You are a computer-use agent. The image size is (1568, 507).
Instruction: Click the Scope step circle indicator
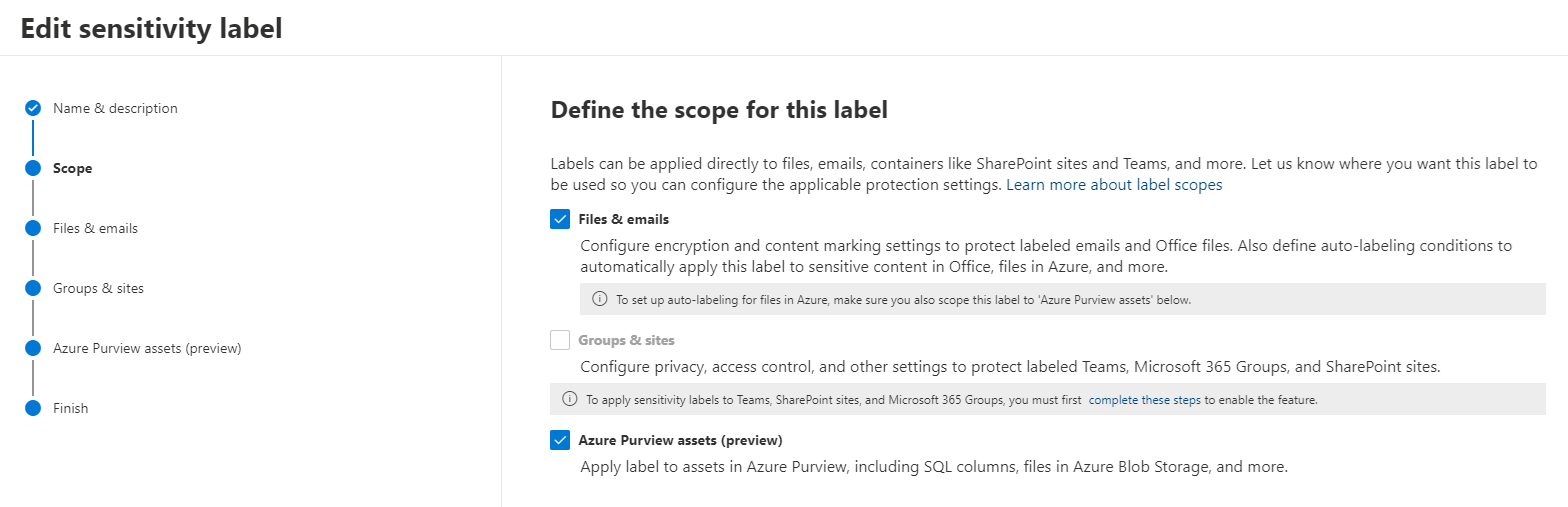click(x=33, y=168)
